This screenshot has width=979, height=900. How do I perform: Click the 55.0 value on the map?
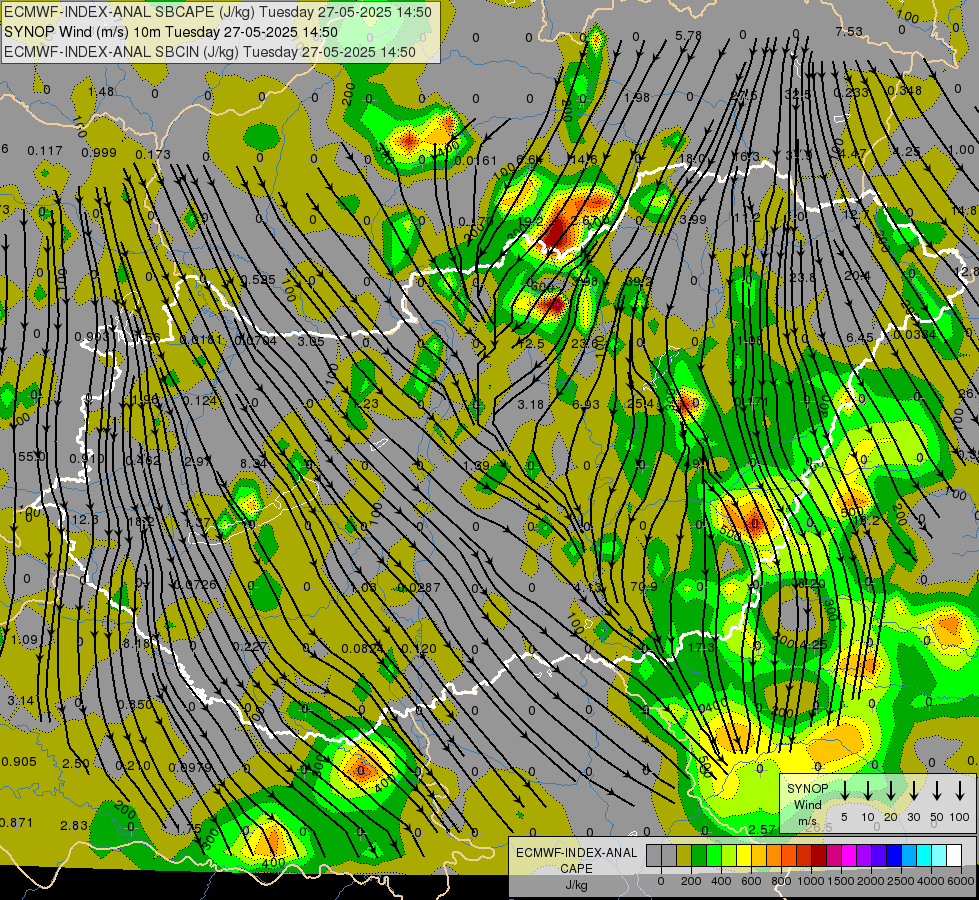pyautogui.click(x=31, y=457)
